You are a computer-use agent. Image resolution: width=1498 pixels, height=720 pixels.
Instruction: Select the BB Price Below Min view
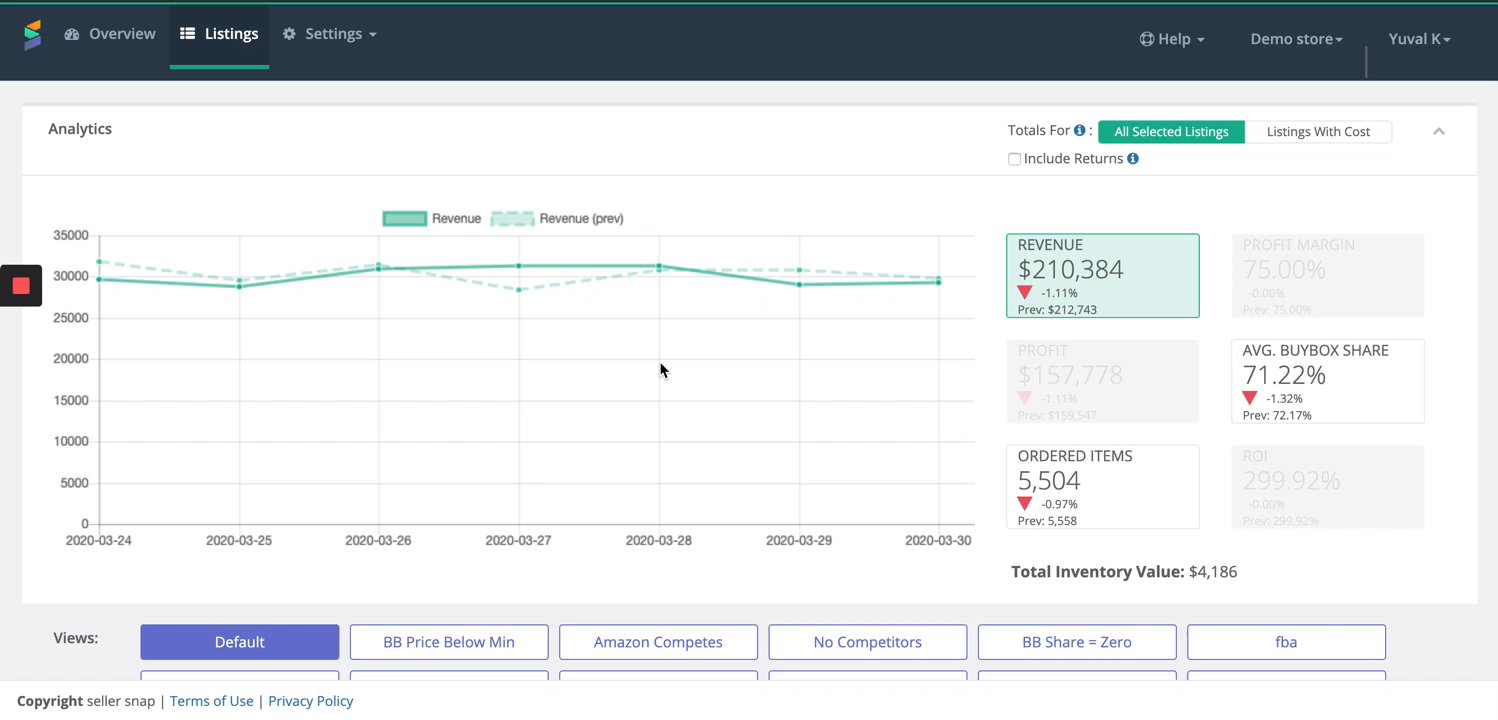[x=449, y=642]
